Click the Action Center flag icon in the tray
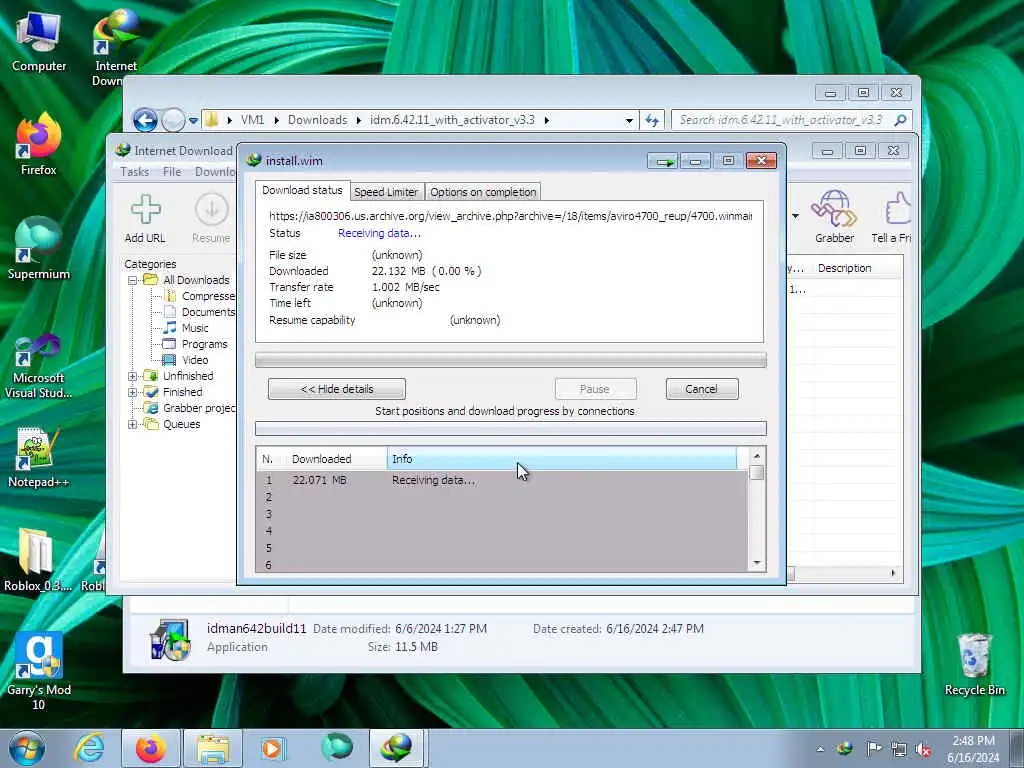Viewport: 1024px width, 768px height. pos(873,749)
